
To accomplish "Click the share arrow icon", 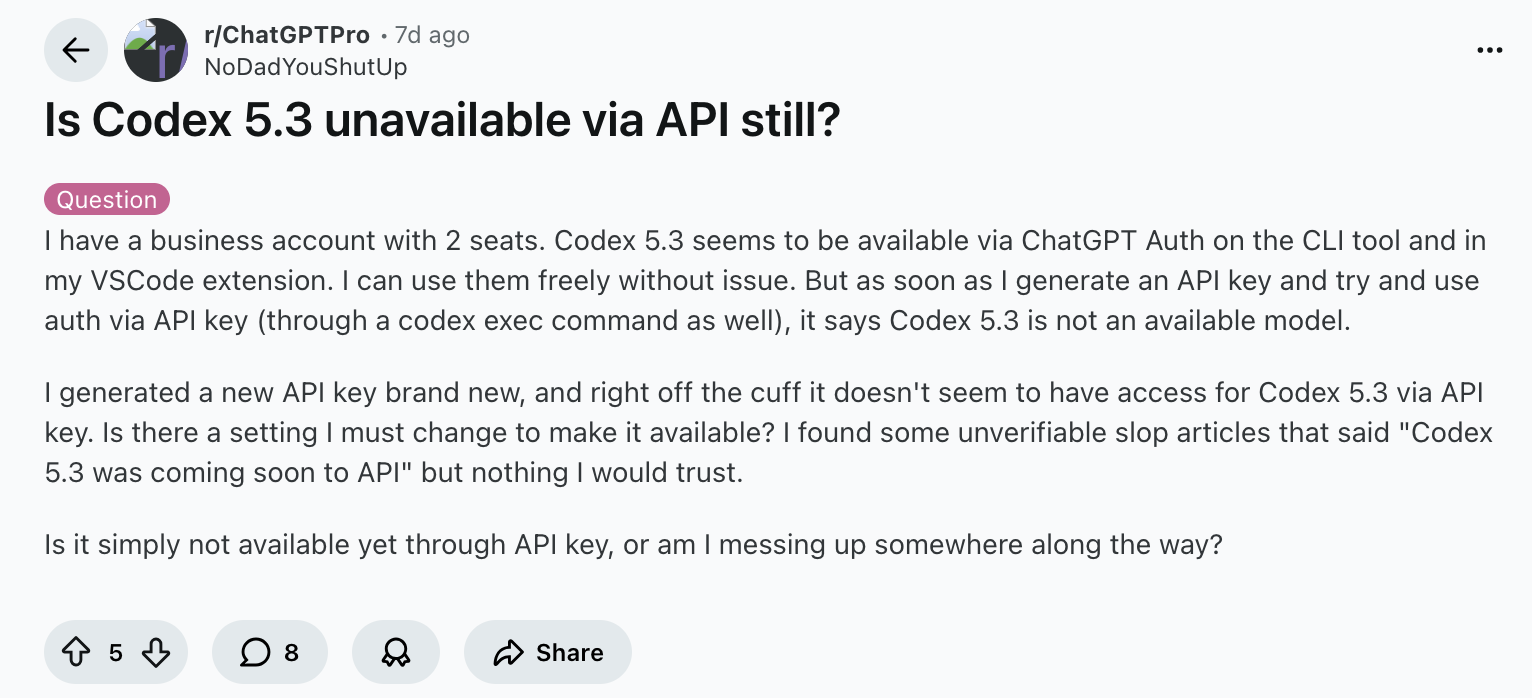I will pos(509,653).
